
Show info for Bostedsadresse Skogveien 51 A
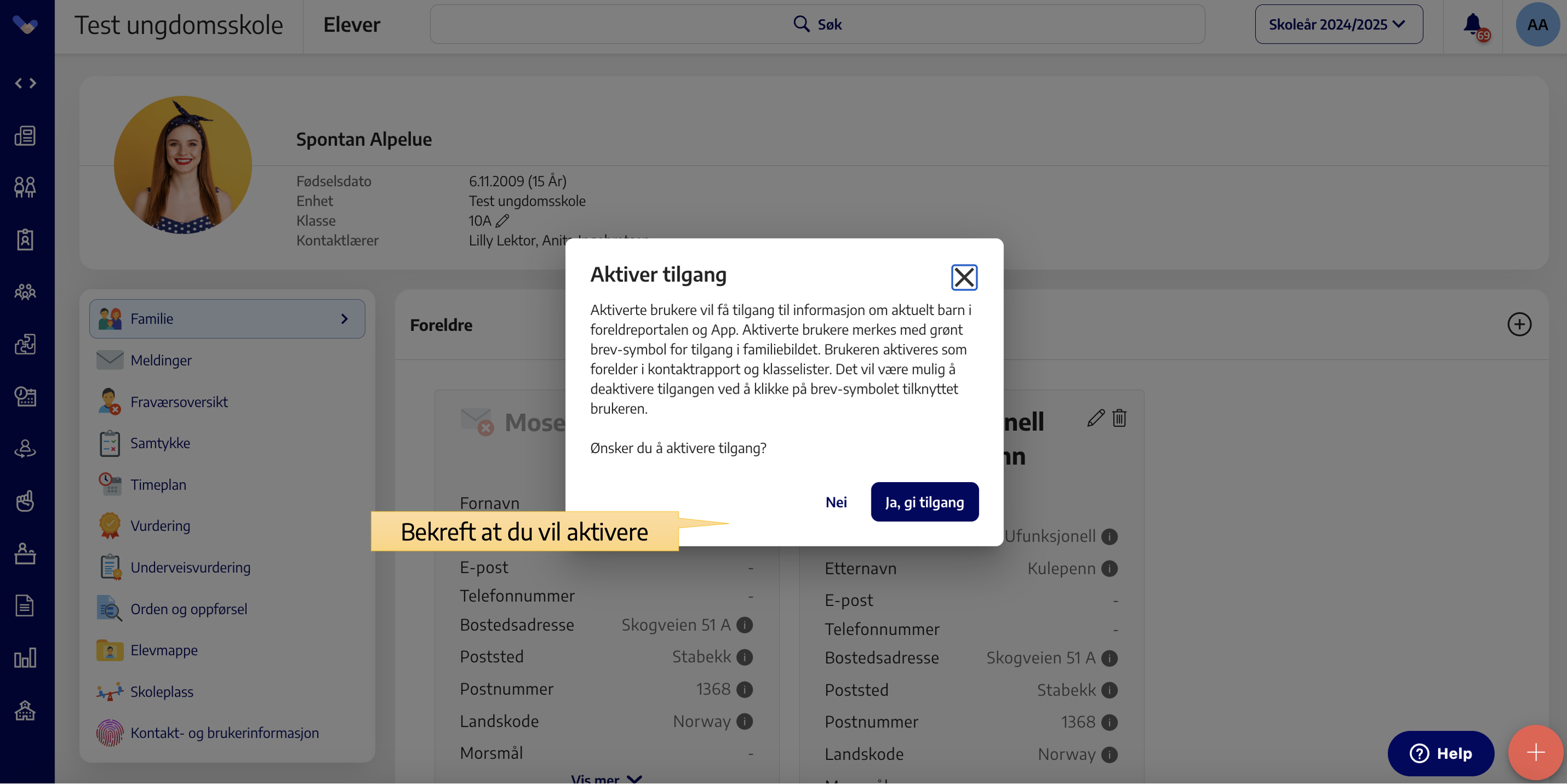745,625
